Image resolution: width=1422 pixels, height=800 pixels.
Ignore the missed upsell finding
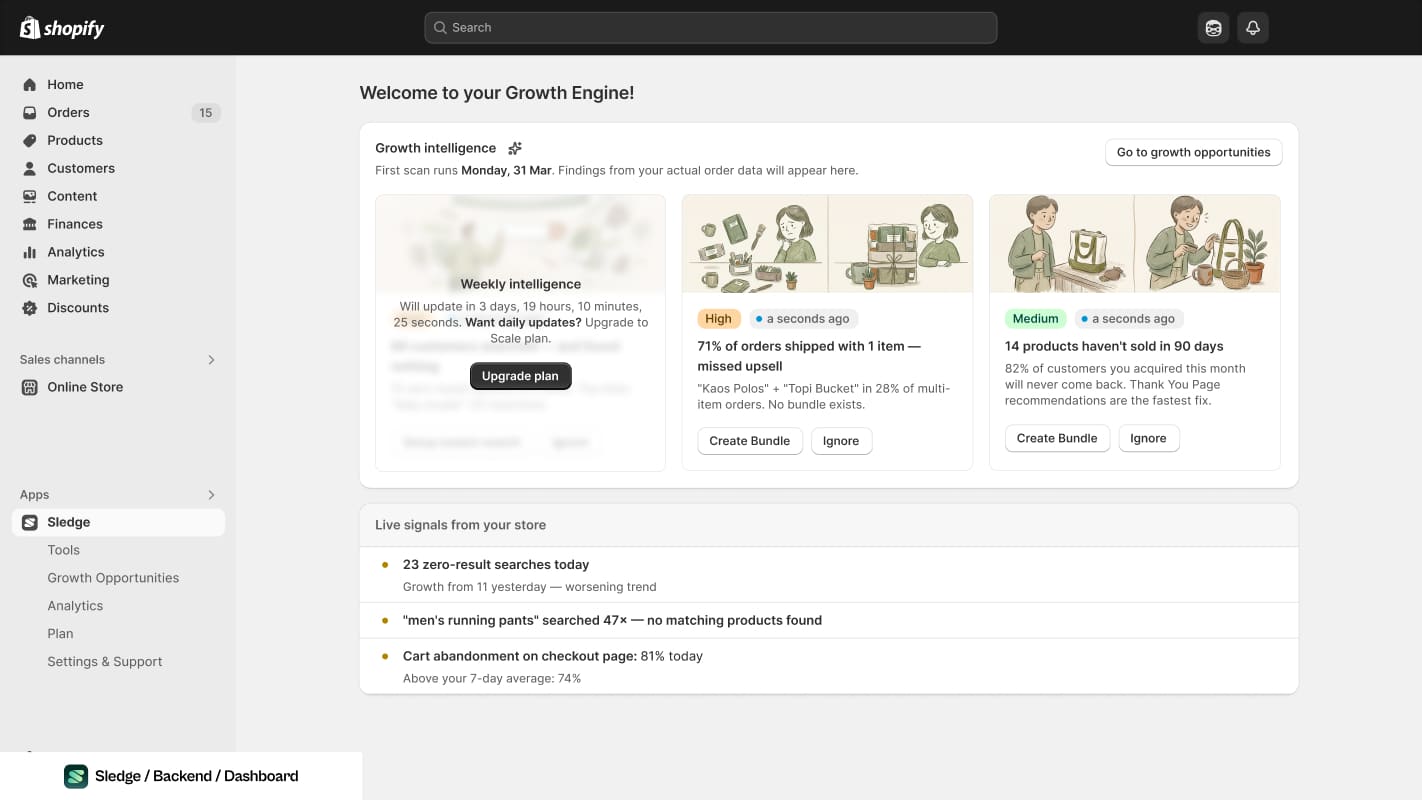841,441
